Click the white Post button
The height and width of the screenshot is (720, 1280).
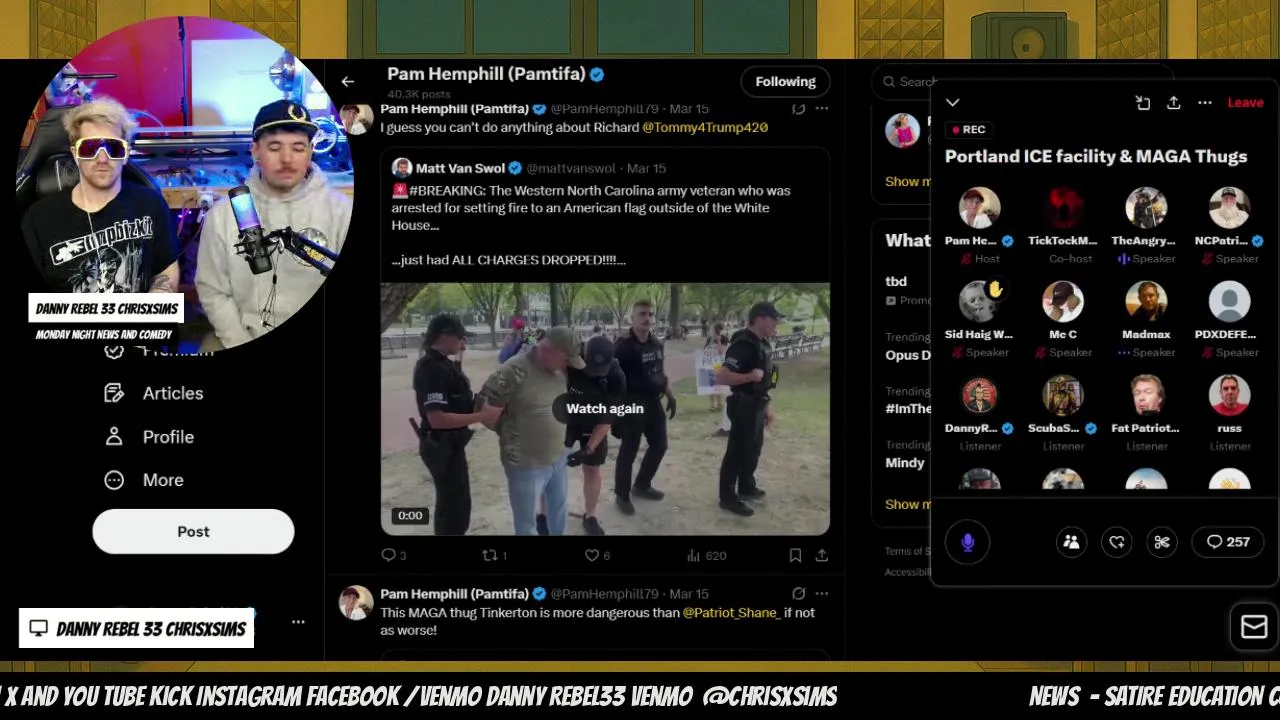tap(193, 531)
